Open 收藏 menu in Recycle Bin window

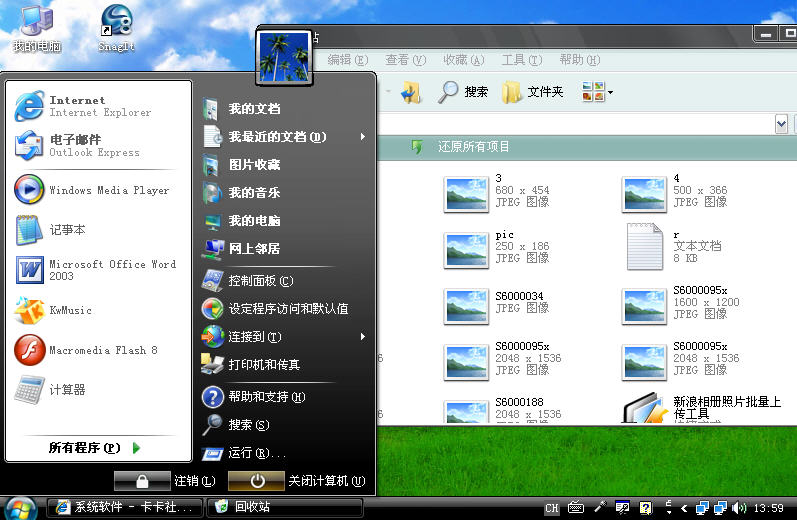click(x=464, y=60)
